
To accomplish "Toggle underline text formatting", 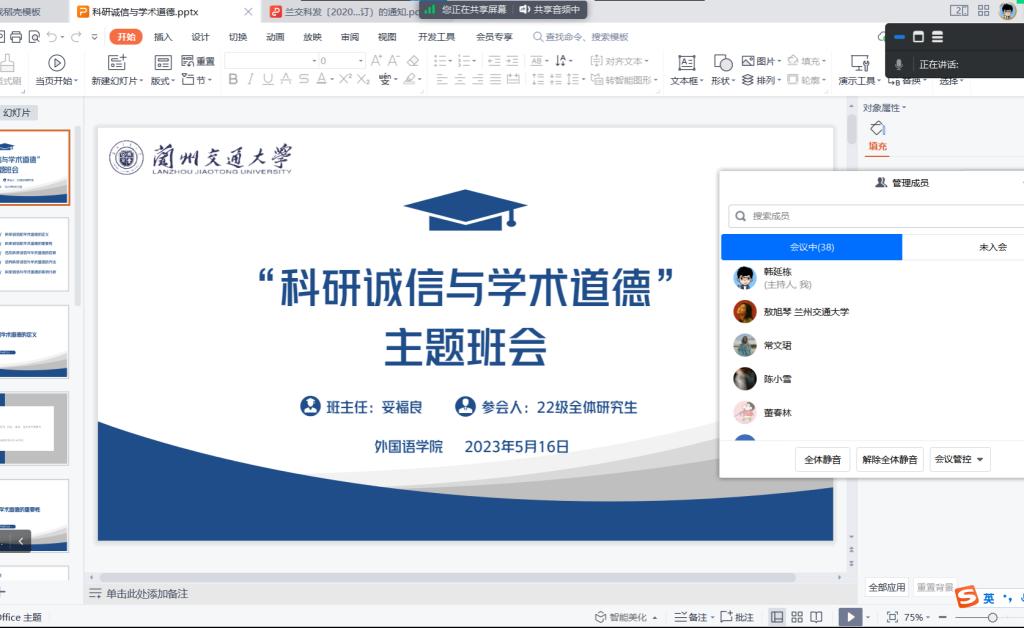I will 270,80.
